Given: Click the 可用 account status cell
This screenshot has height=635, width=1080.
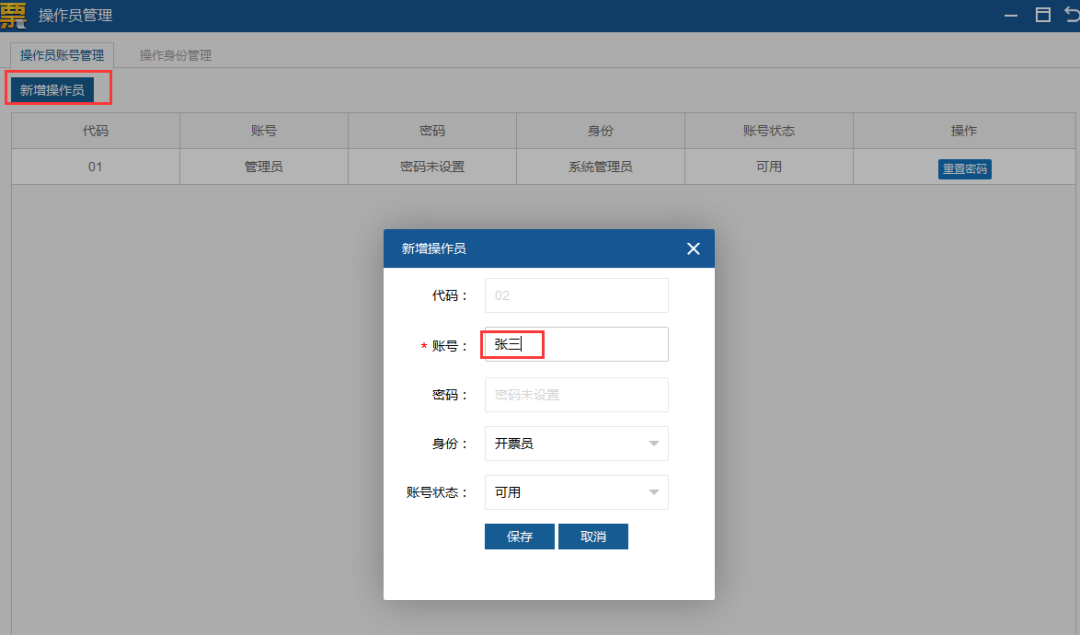Looking at the screenshot, I should point(769,167).
